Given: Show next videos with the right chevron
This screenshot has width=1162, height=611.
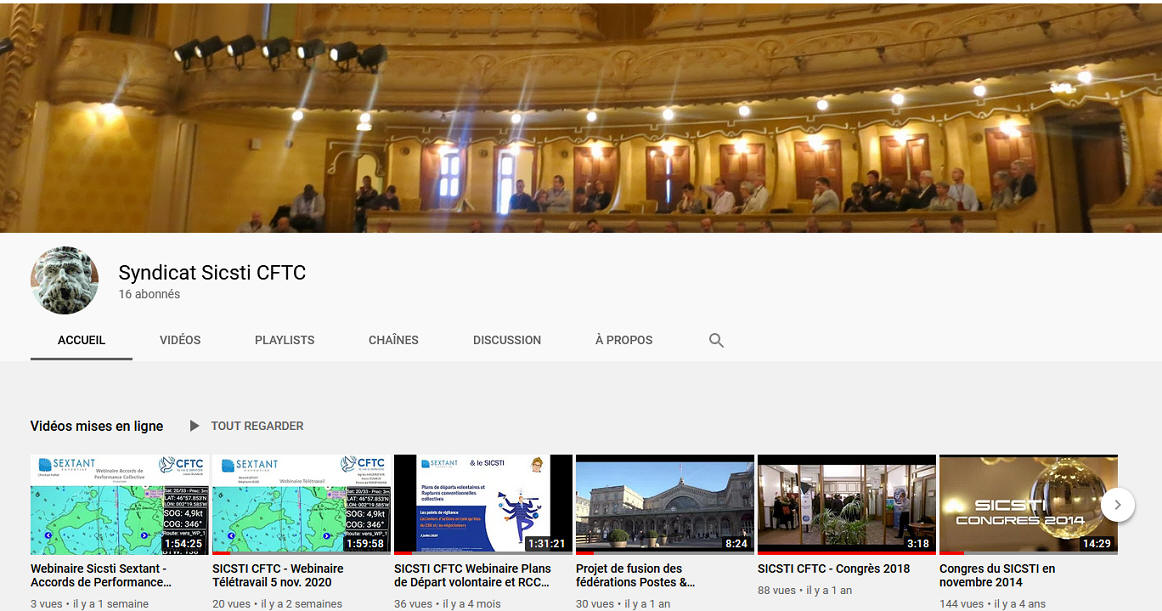Looking at the screenshot, I should click(1118, 505).
